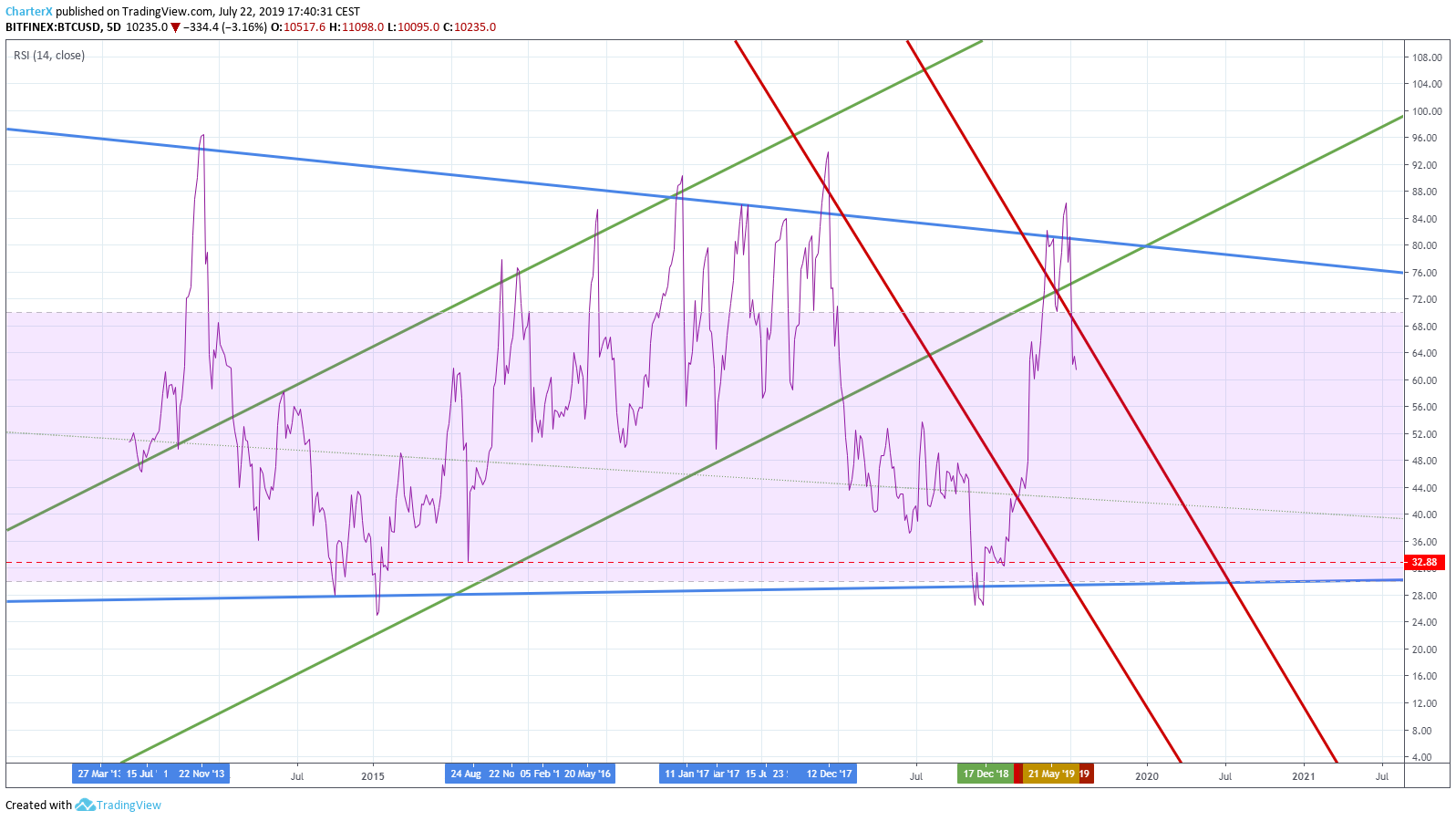Image resolution: width=1456 pixels, height=821 pixels.
Task: Click the 80.00 price scale value
Action: point(1424,245)
